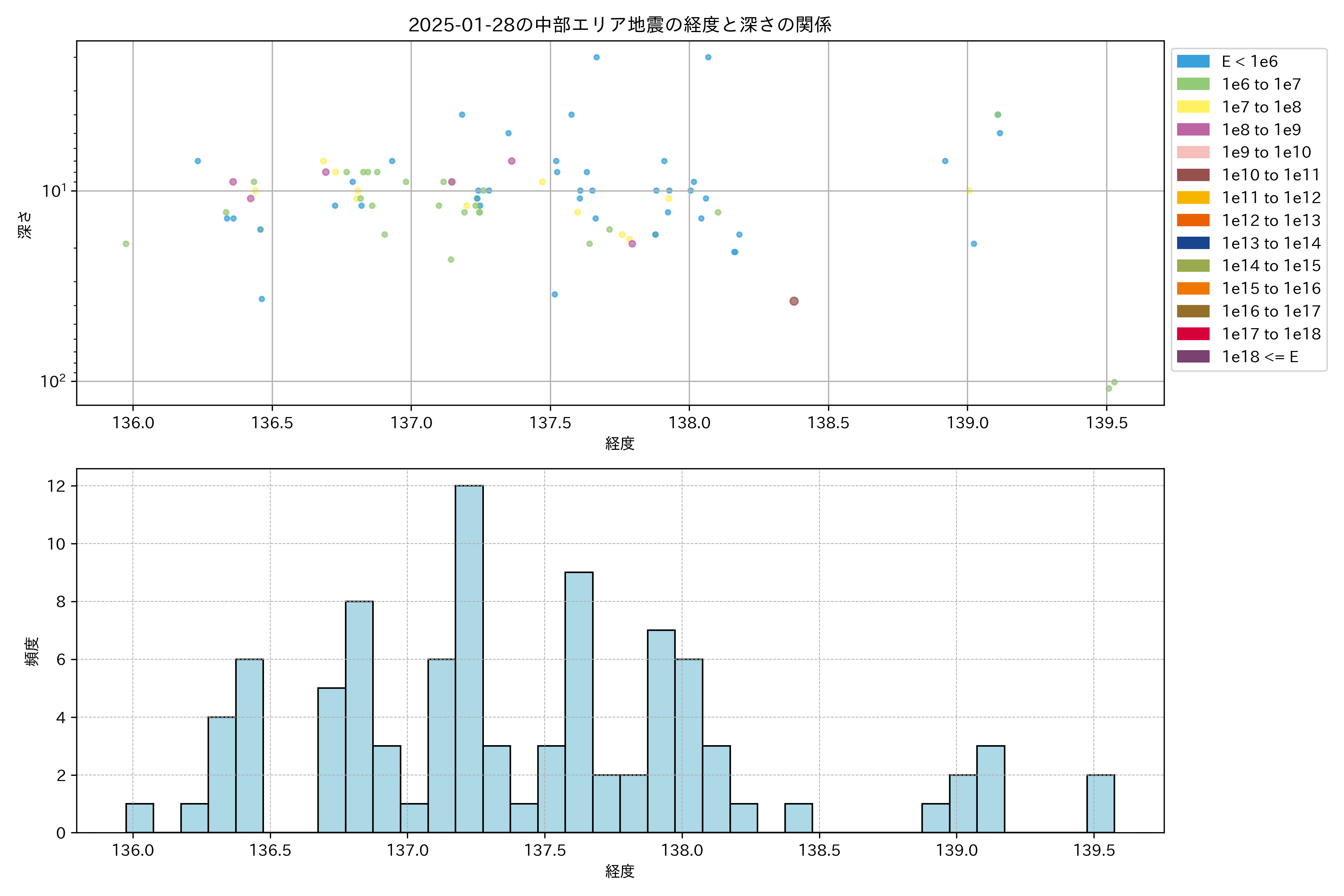Click the yellow 1e7 to 1e8 legend swatch
The image size is (1344, 896).
(1192, 107)
